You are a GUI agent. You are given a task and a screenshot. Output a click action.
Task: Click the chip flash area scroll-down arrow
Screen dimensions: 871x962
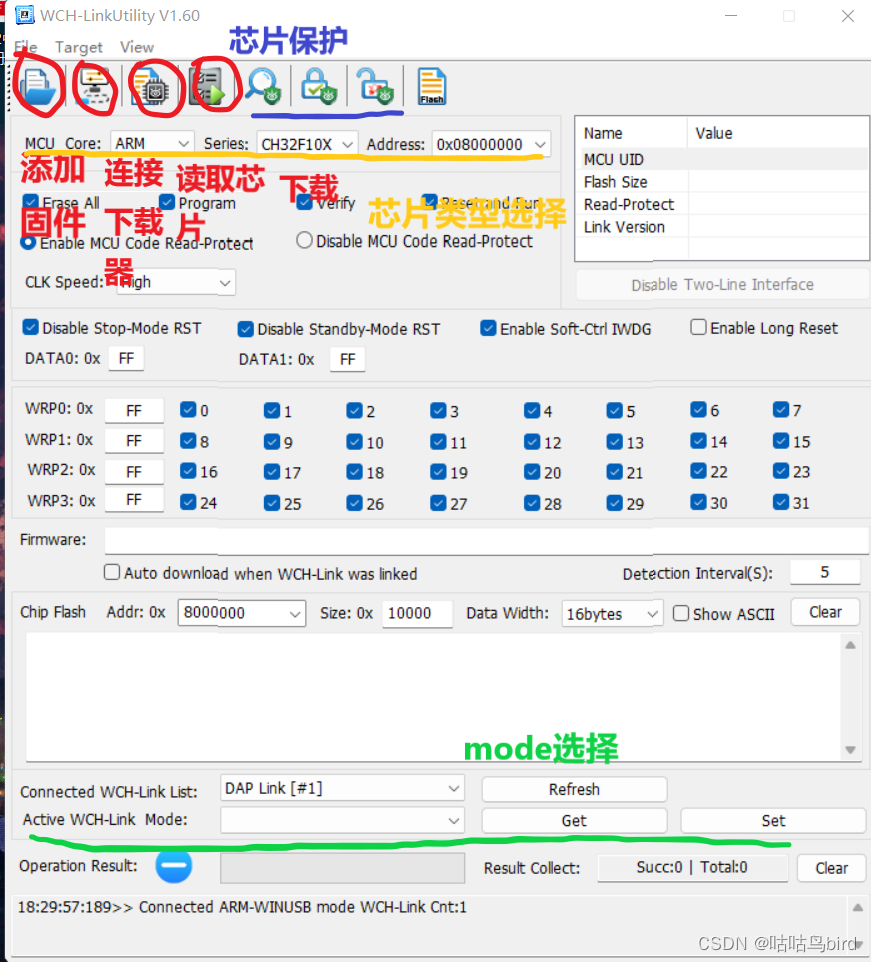coord(850,750)
